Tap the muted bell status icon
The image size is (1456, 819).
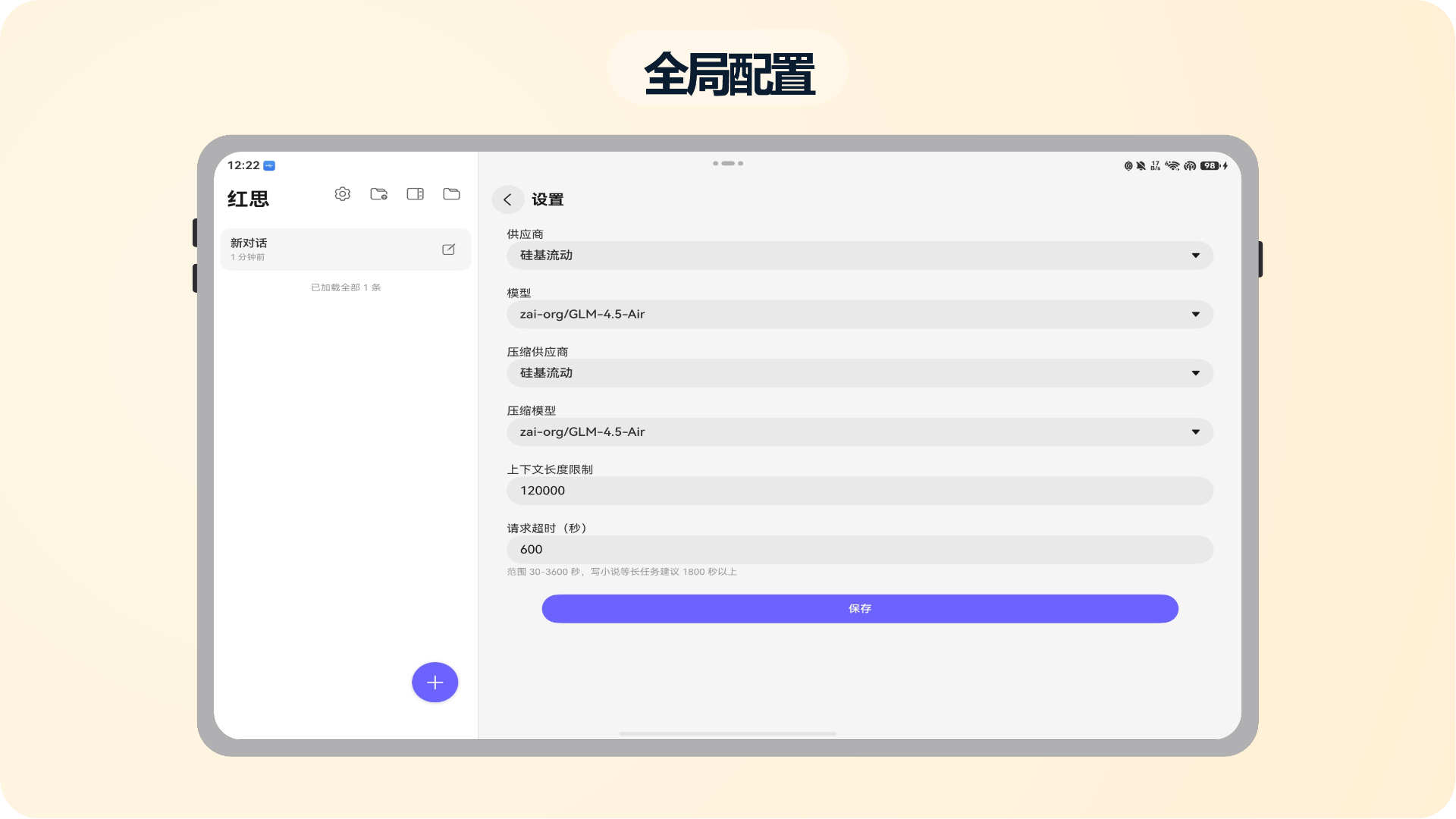tap(1141, 165)
